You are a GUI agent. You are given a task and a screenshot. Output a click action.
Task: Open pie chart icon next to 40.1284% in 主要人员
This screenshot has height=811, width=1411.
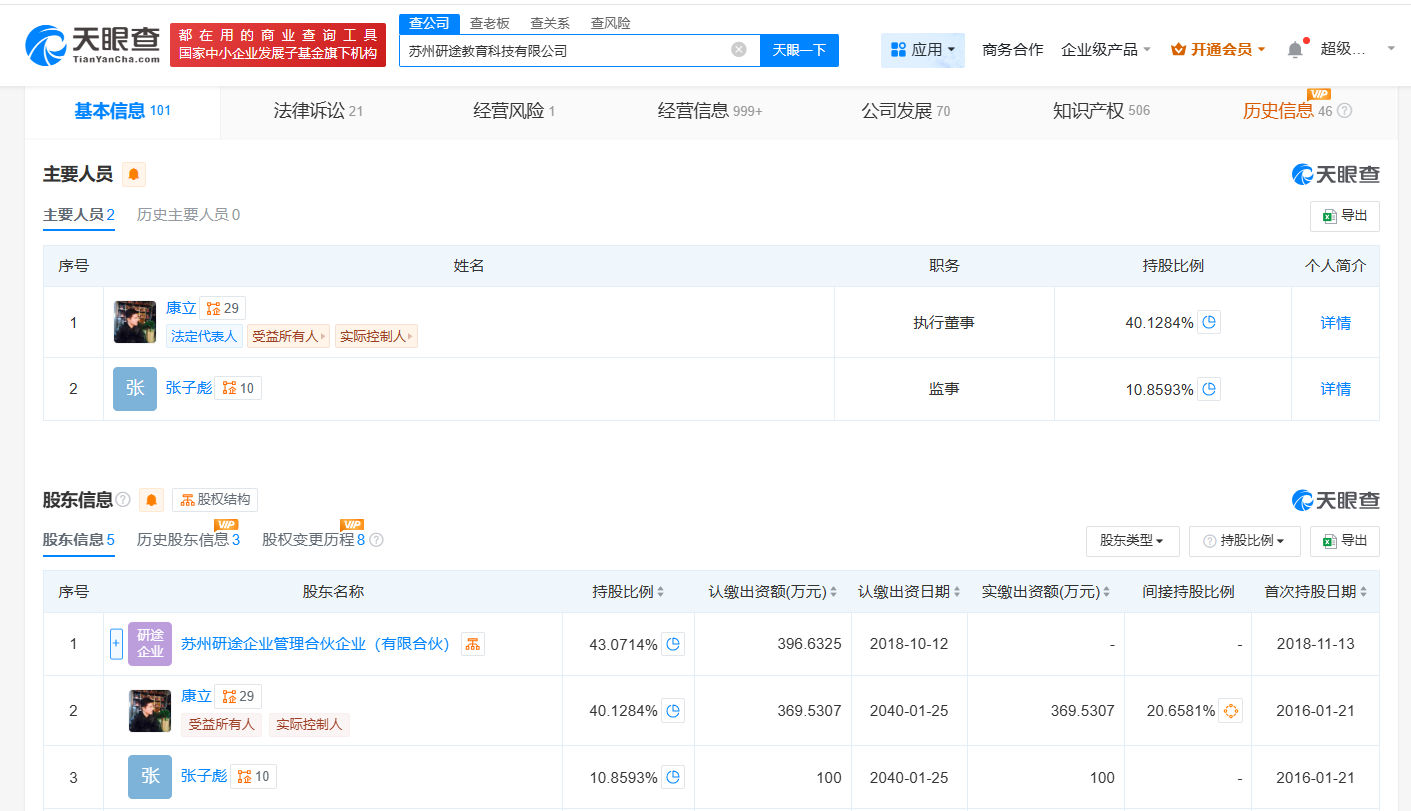point(1209,322)
